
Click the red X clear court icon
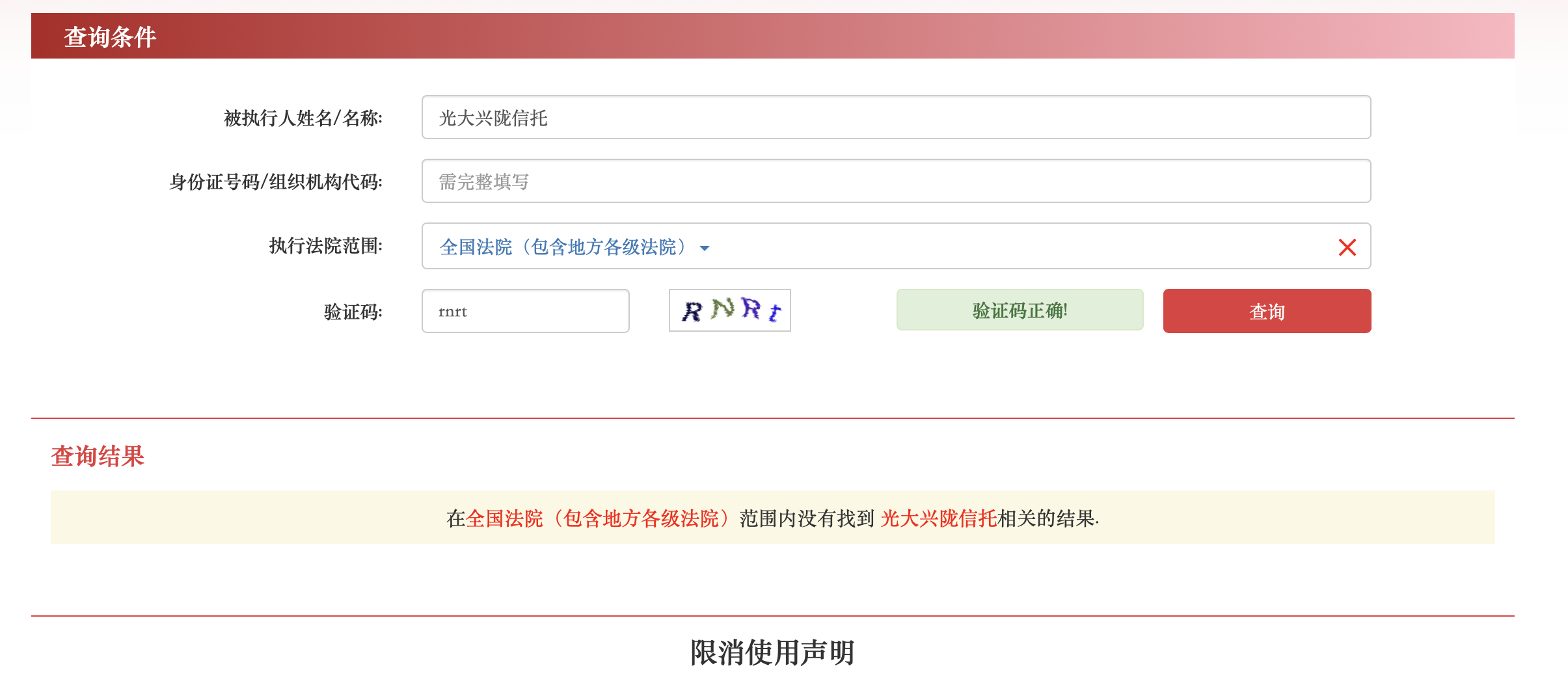[1347, 247]
